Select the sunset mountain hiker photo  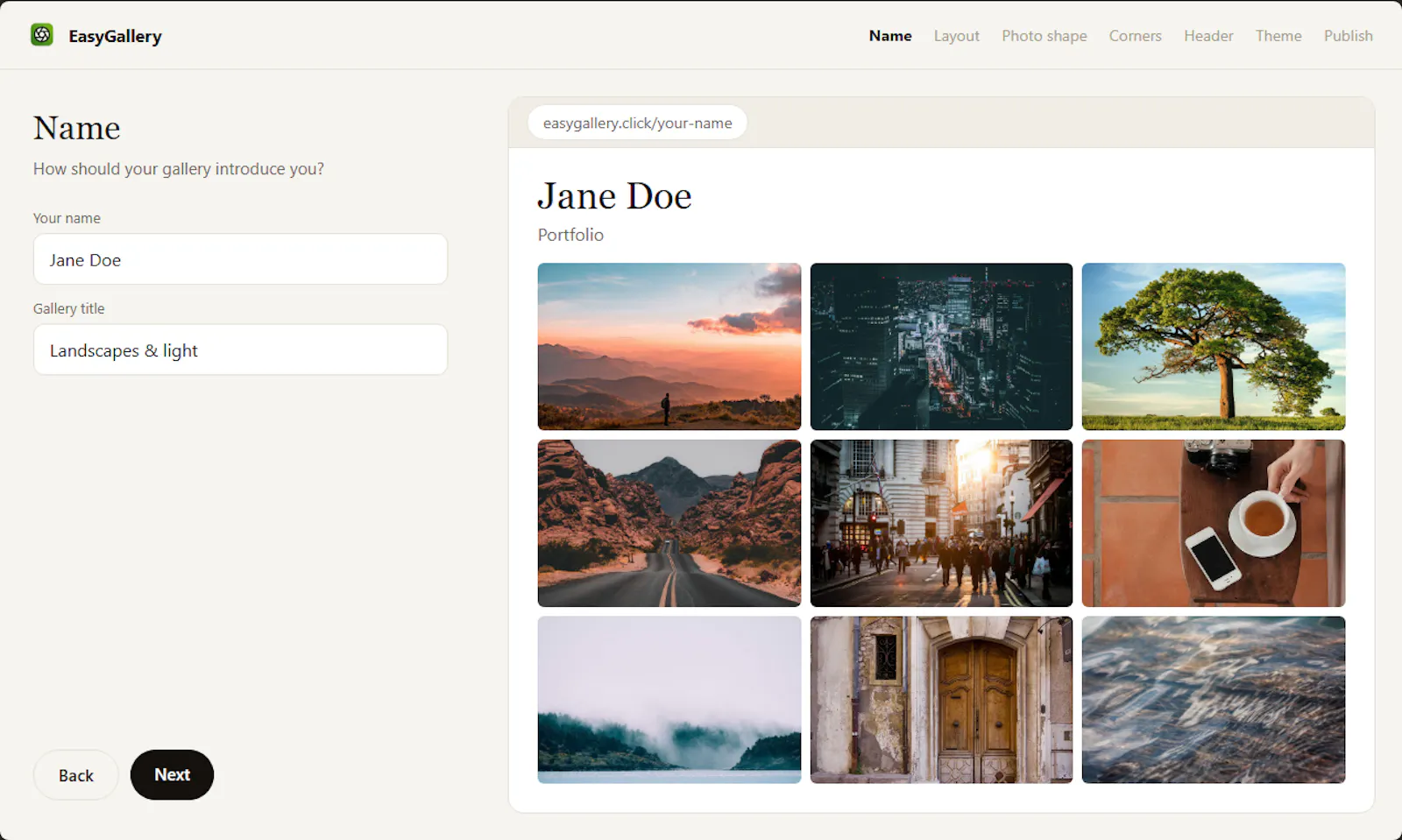tap(669, 347)
